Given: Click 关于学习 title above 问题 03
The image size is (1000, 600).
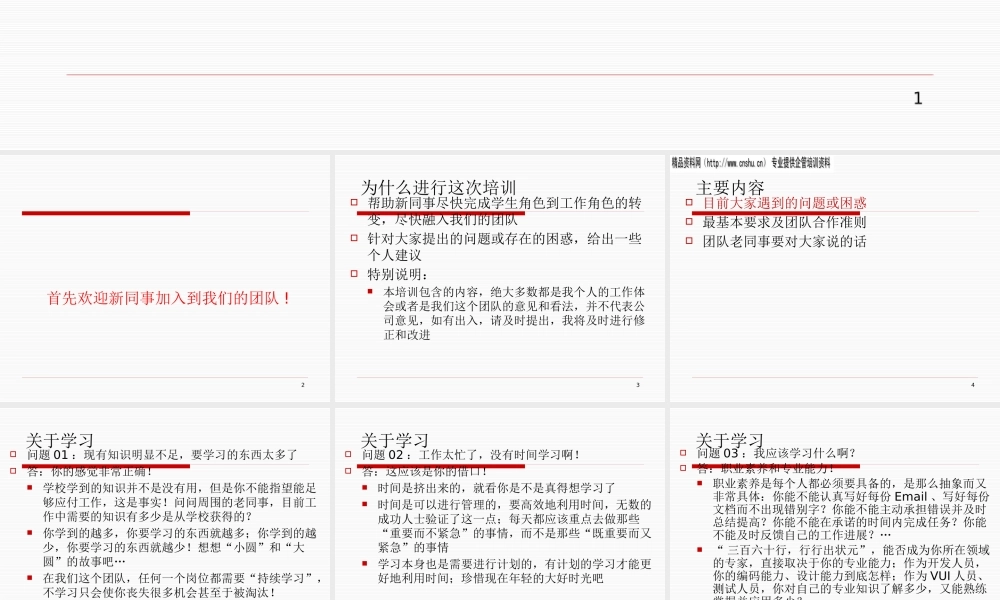Looking at the screenshot, I should coord(730,439).
